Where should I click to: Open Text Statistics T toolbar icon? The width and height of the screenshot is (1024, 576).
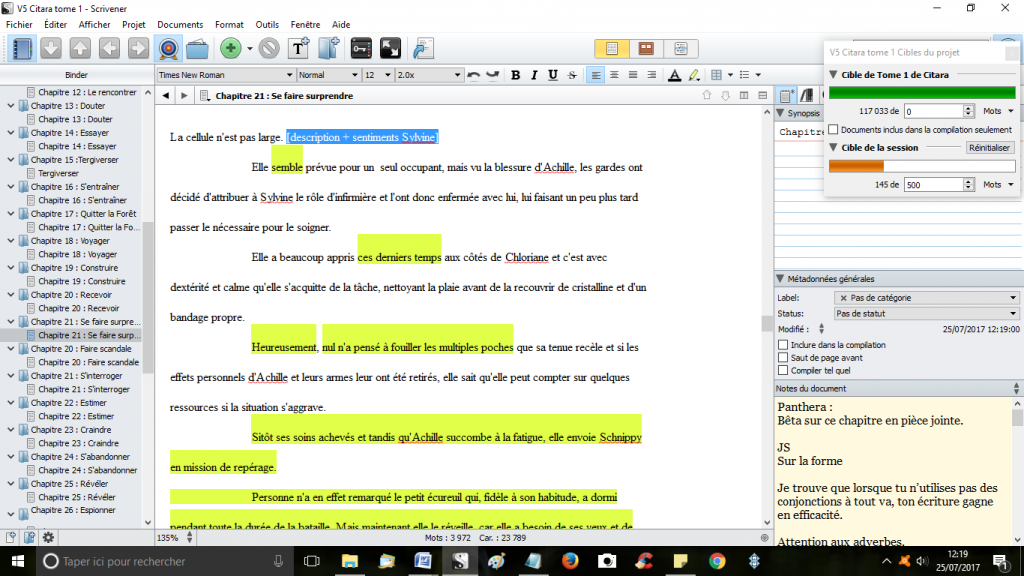[298, 48]
